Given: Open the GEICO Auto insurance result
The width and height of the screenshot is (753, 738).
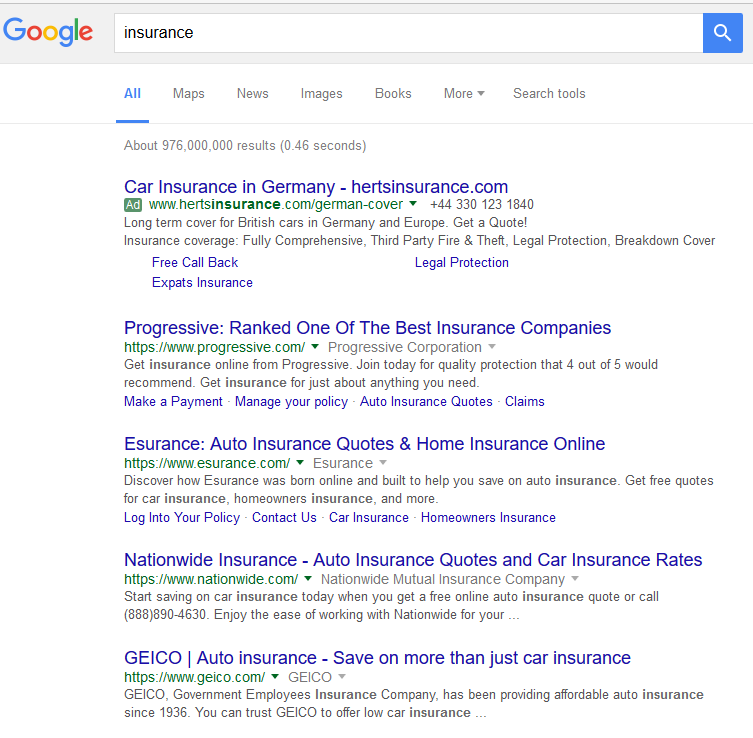Looking at the screenshot, I should coord(377,657).
